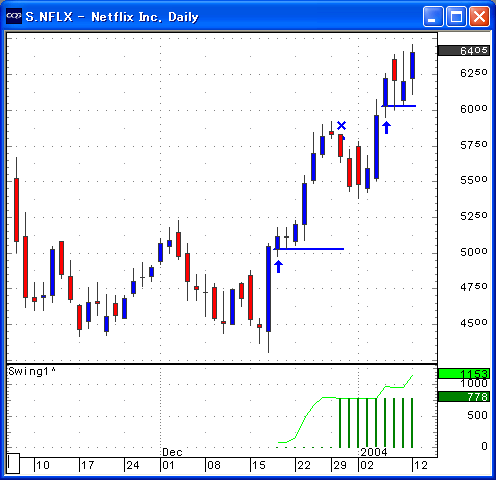Select the dark green 778 study value
The height and width of the screenshot is (480, 496).
pos(464,397)
